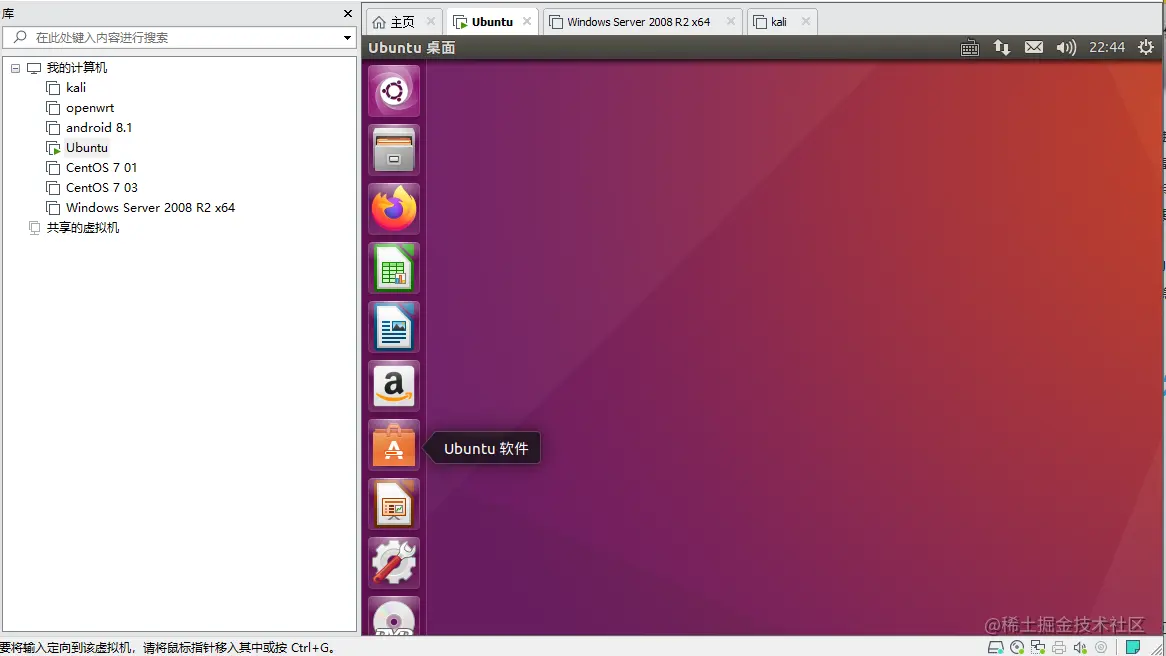Viewport: 1166px width, 656px height.
Task: Click the DVD disc launcher icon
Action: pyautogui.click(x=394, y=616)
